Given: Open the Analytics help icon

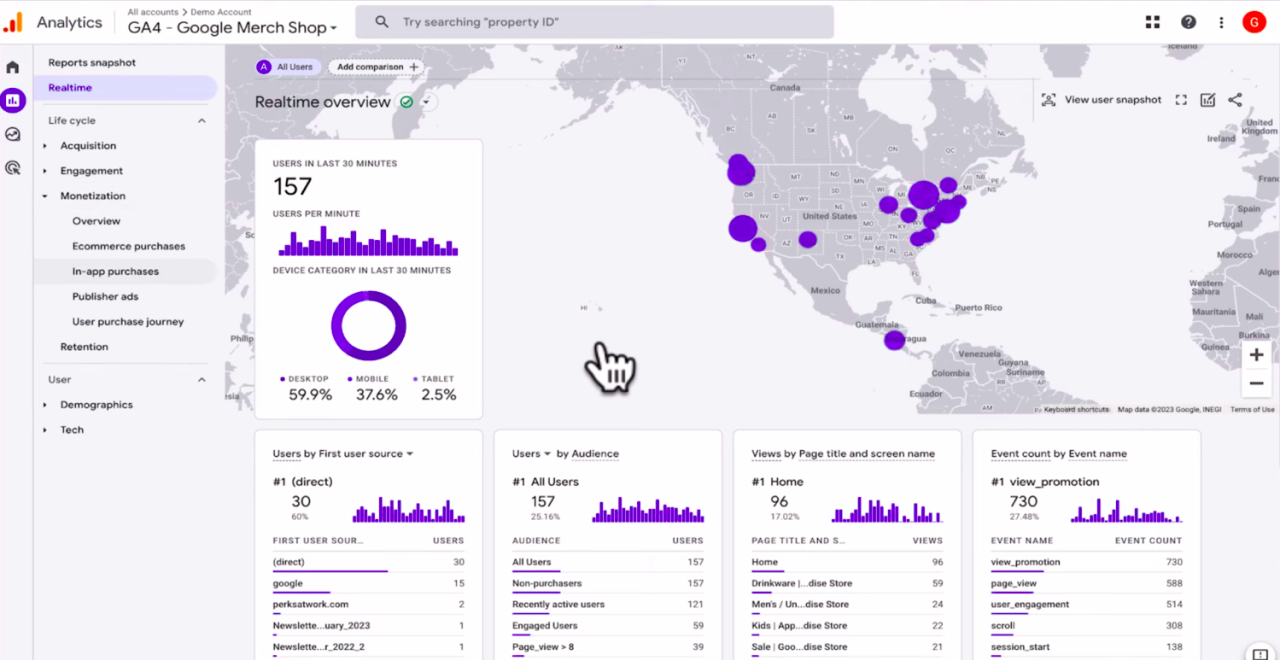Looking at the screenshot, I should pos(1188,21).
